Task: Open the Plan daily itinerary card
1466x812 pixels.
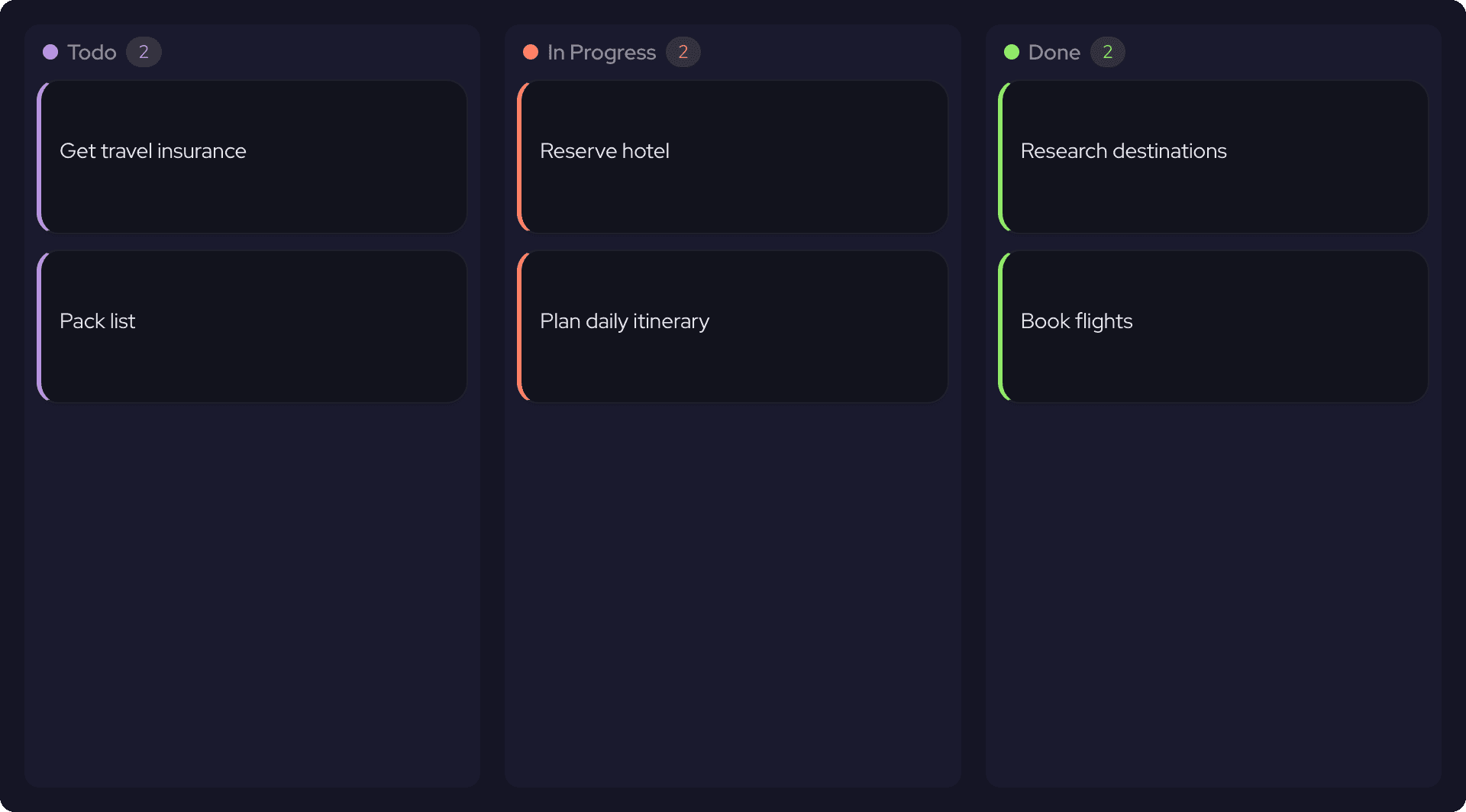Action: click(731, 327)
